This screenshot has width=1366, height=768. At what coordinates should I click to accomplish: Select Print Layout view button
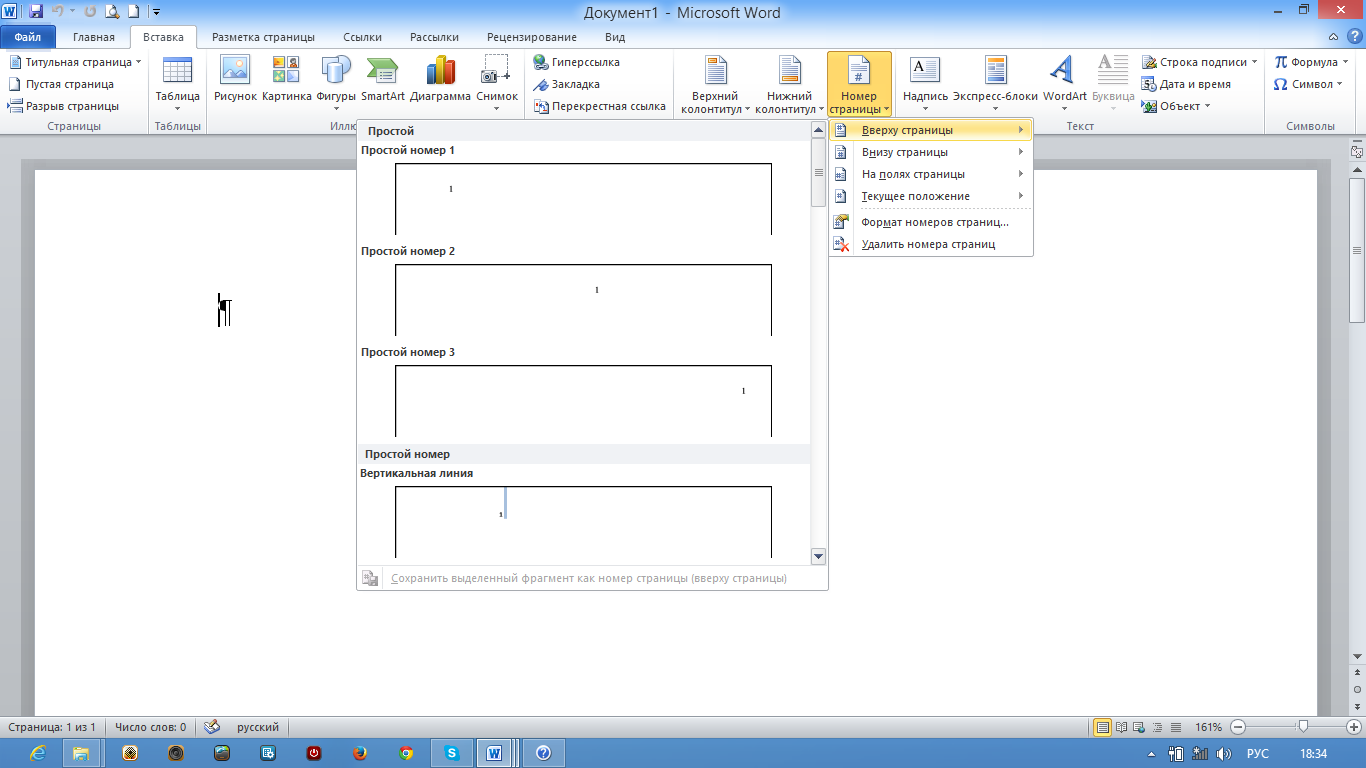coord(1103,727)
